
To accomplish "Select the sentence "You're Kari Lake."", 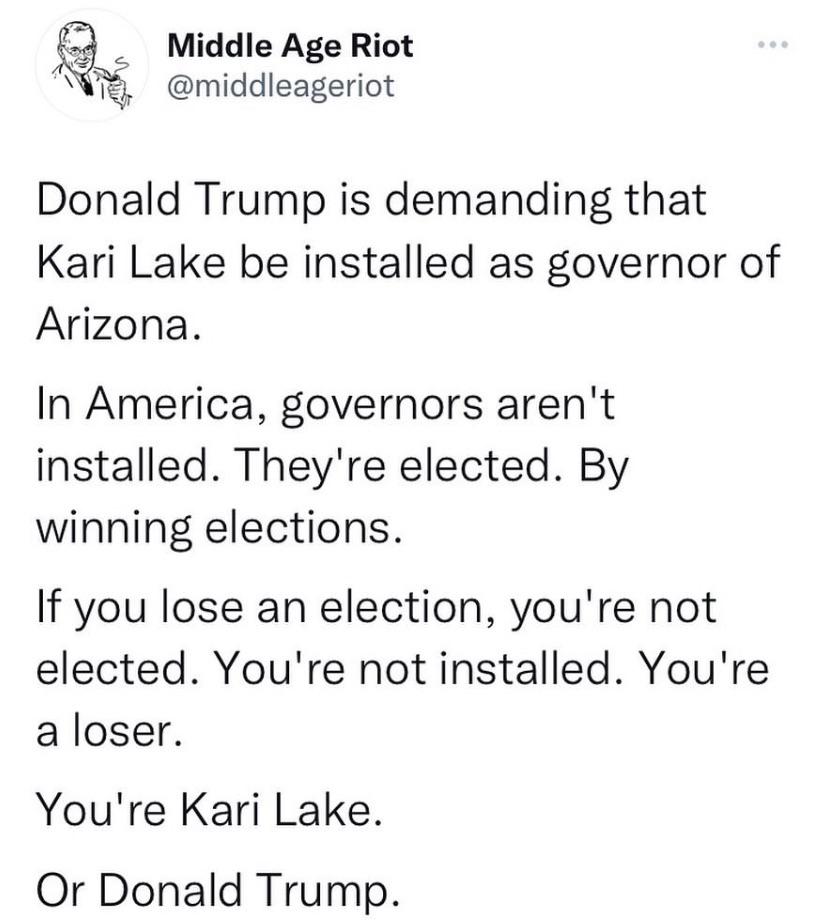I will coord(209,810).
